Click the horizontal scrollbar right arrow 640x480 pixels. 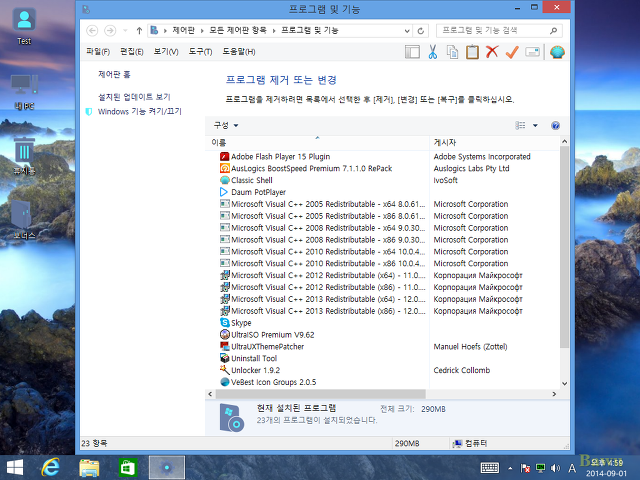[554, 394]
